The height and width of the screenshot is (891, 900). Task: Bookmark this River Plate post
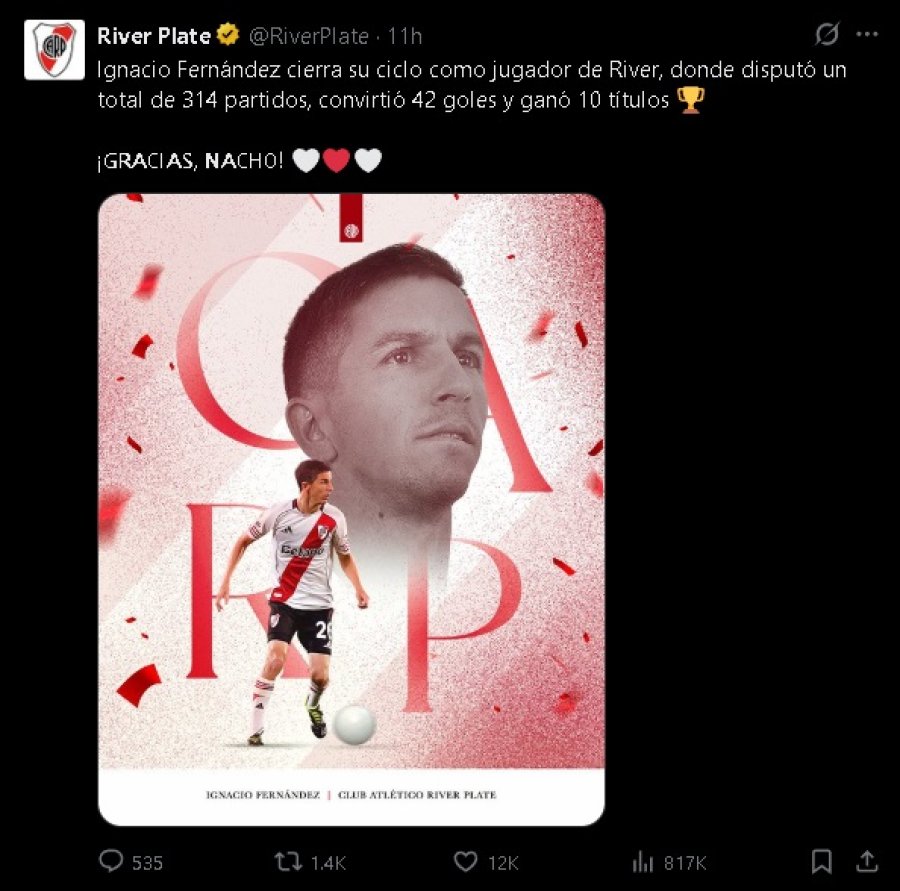pos(821,861)
